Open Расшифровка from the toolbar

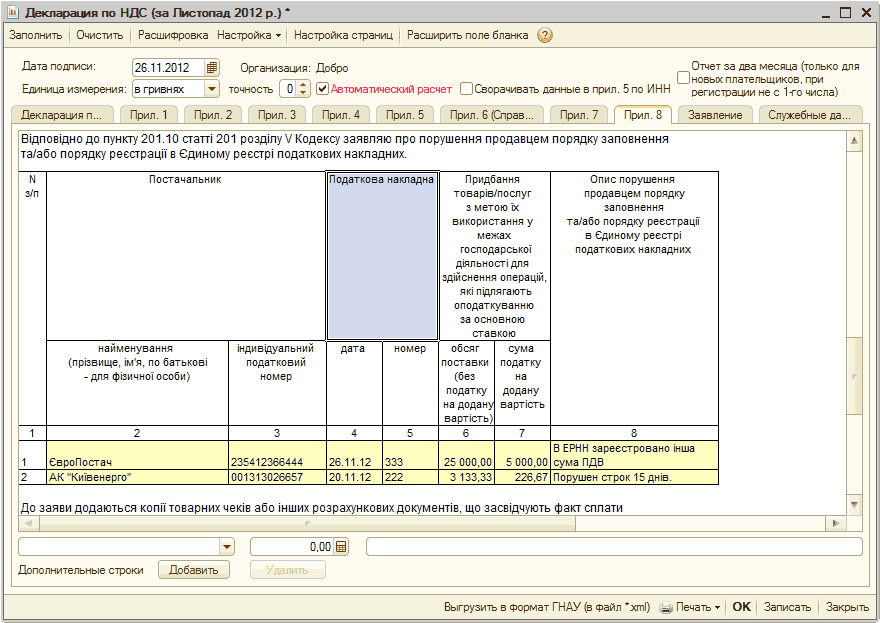(x=173, y=35)
